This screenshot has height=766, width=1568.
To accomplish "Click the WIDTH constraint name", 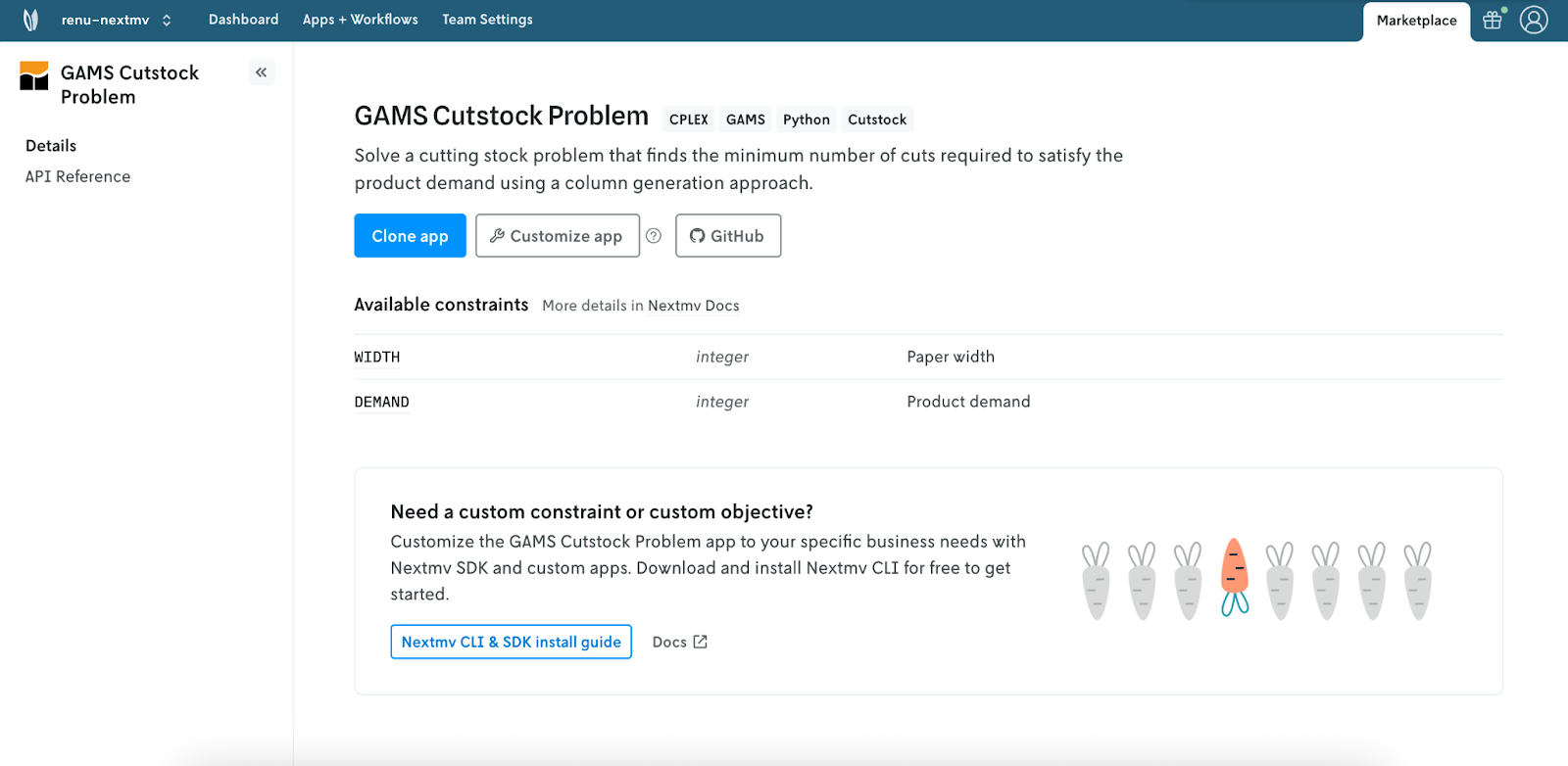I will [377, 358].
